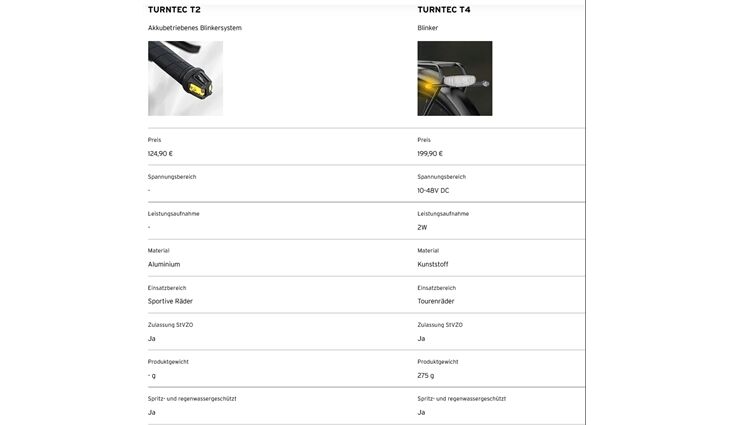Select the TURNTEC T2 heading
The width and height of the screenshot is (730, 425).
pyautogui.click(x=174, y=10)
